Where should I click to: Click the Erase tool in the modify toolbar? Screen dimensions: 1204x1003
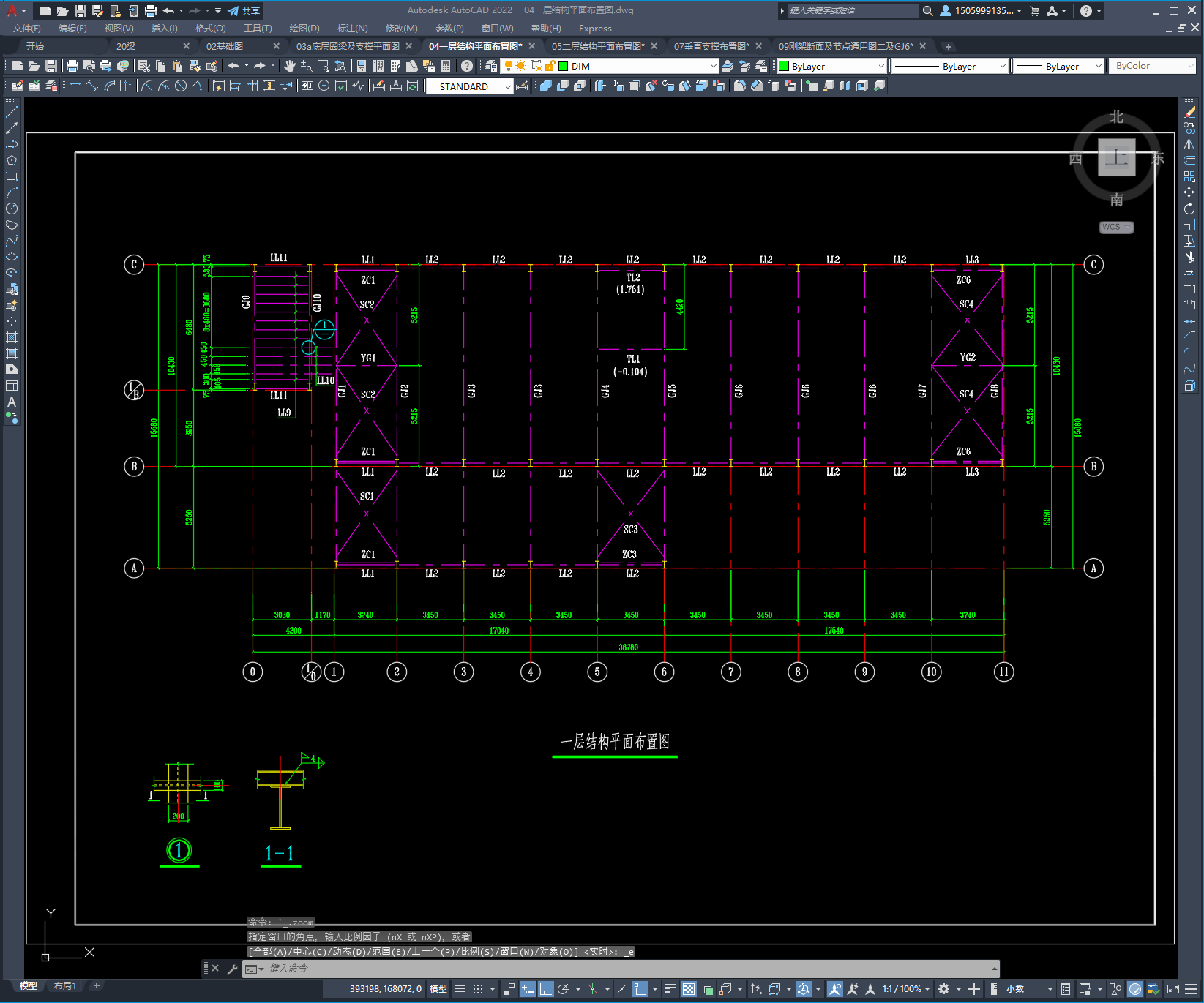[1189, 112]
